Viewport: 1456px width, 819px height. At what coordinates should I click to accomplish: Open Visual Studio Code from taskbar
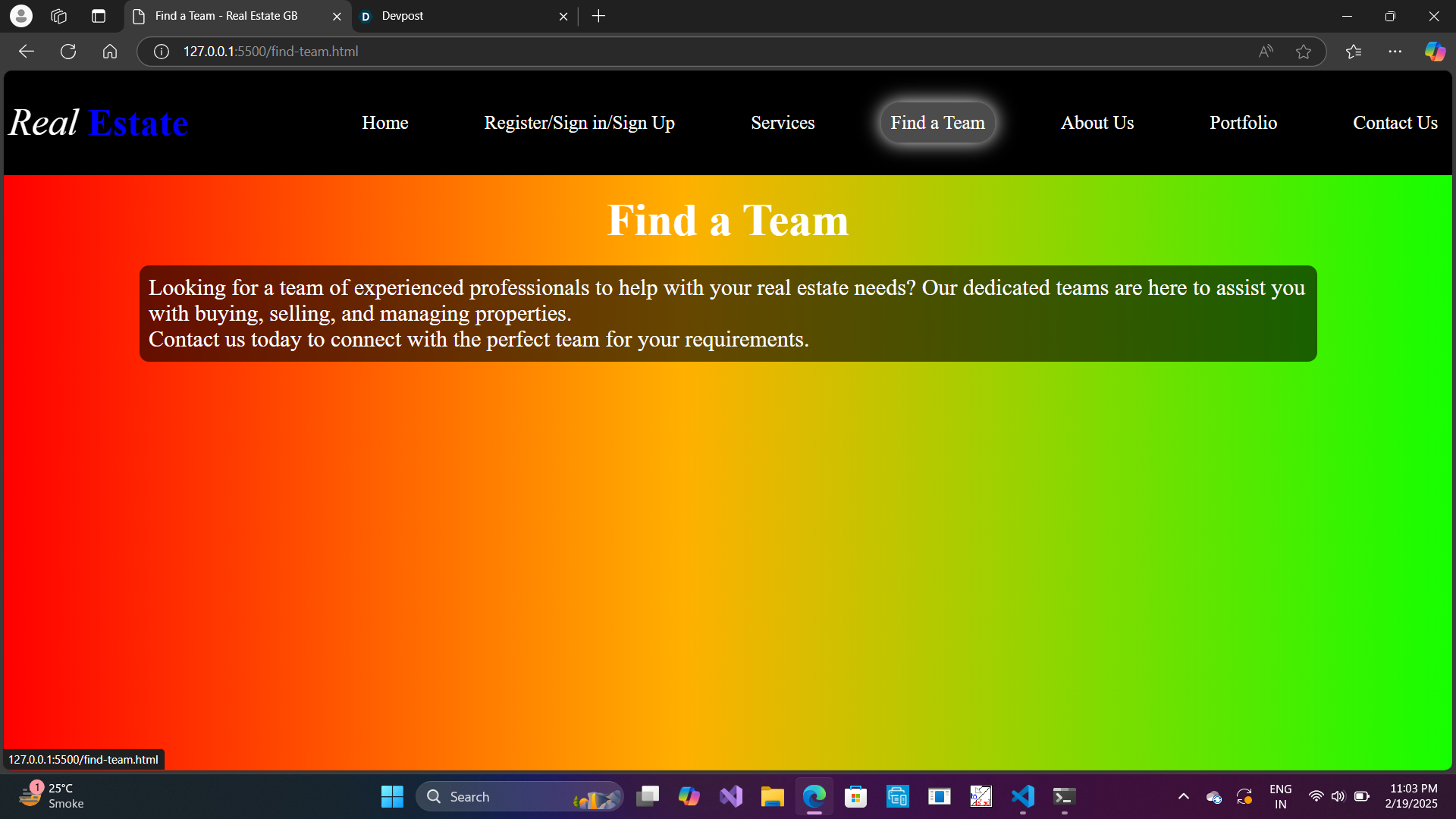1022,796
